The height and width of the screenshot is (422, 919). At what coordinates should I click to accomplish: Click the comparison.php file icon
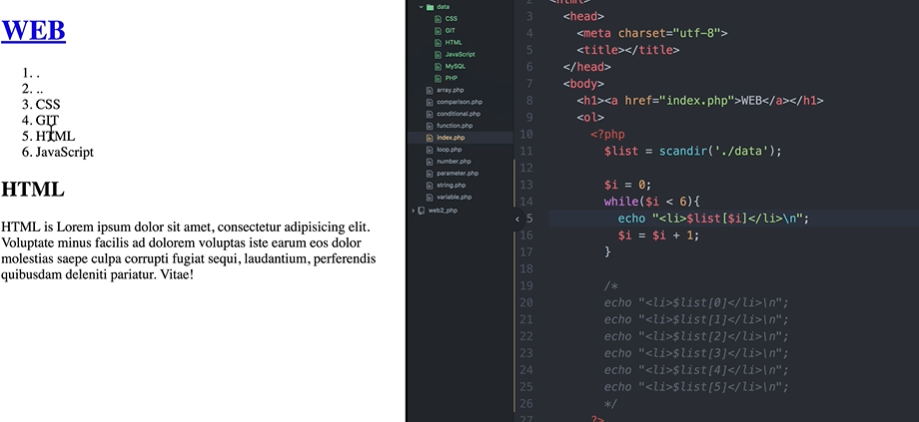[430, 102]
